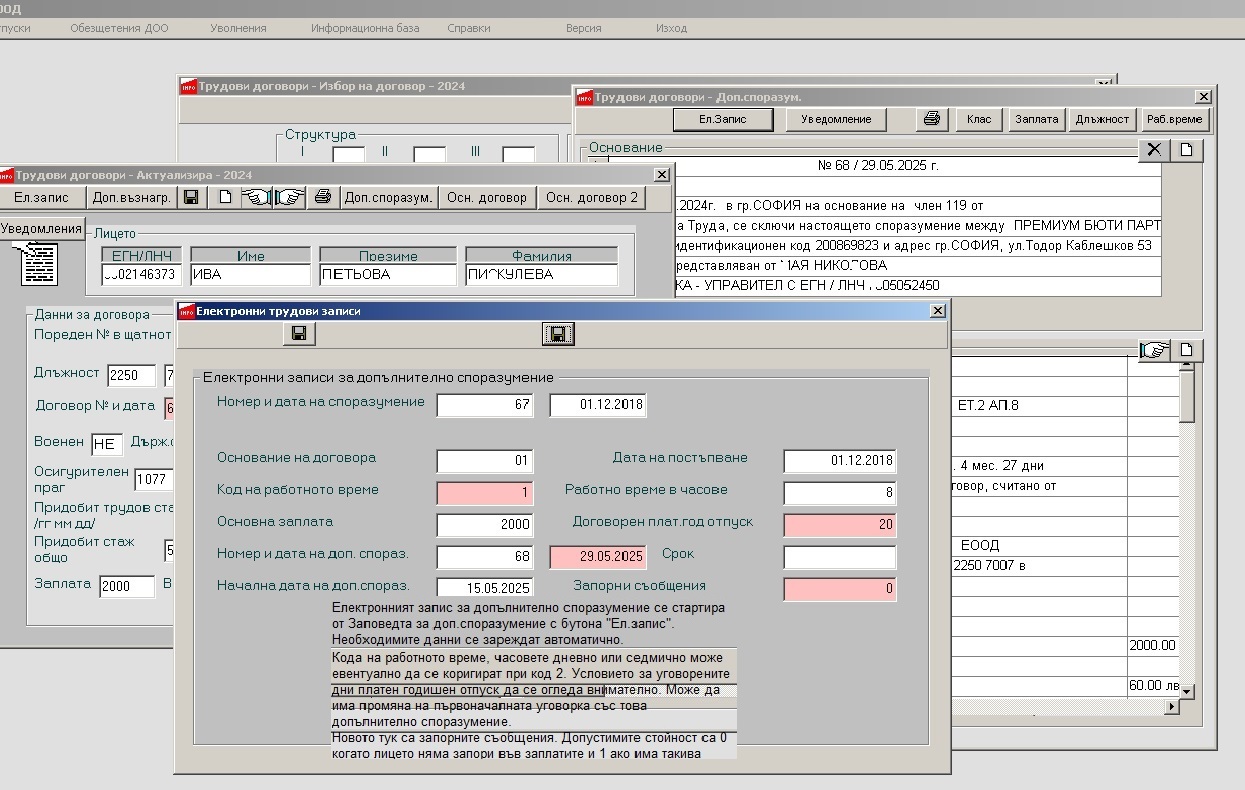This screenshot has height=790, width=1245.
Task: Go to previous record with left-pointing hand icon
Action: pos(257,197)
